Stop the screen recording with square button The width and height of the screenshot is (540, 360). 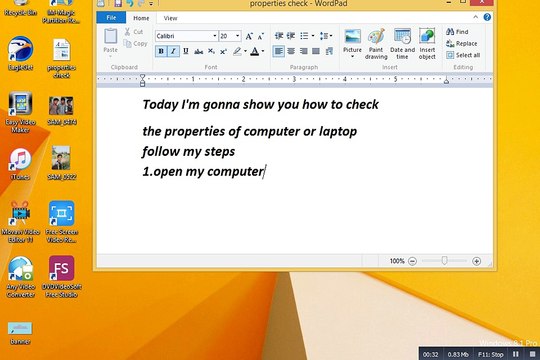click(x=532, y=354)
